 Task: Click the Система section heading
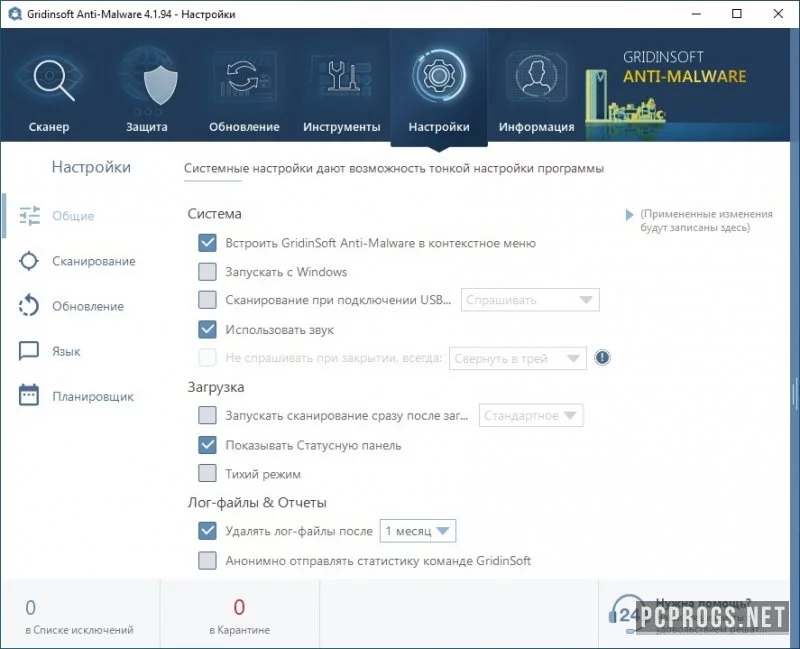tap(214, 214)
